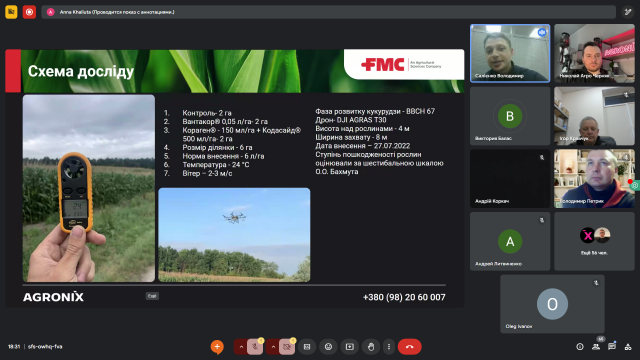
Task: Click the meeting code sfs-owhq-fva
Action: [45, 347]
